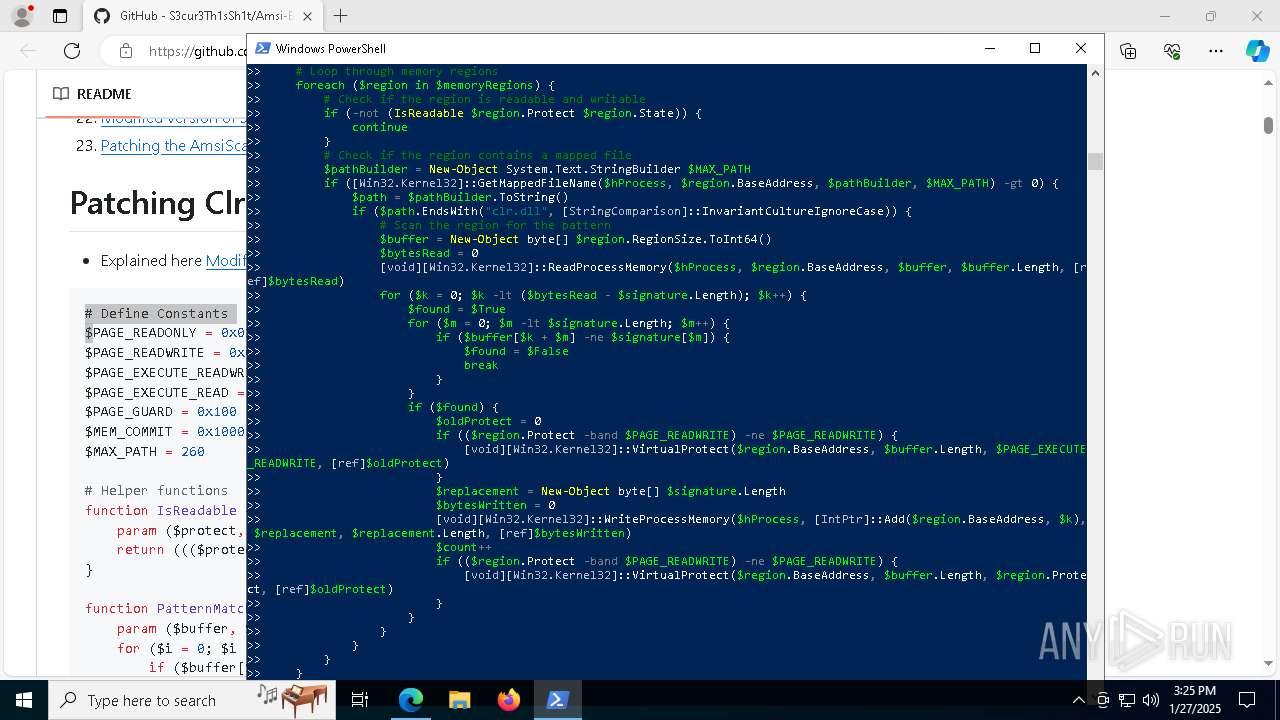This screenshot has width=1280, height=720.
Task: Open Edge Settings and more menu
Action: 1216,51
